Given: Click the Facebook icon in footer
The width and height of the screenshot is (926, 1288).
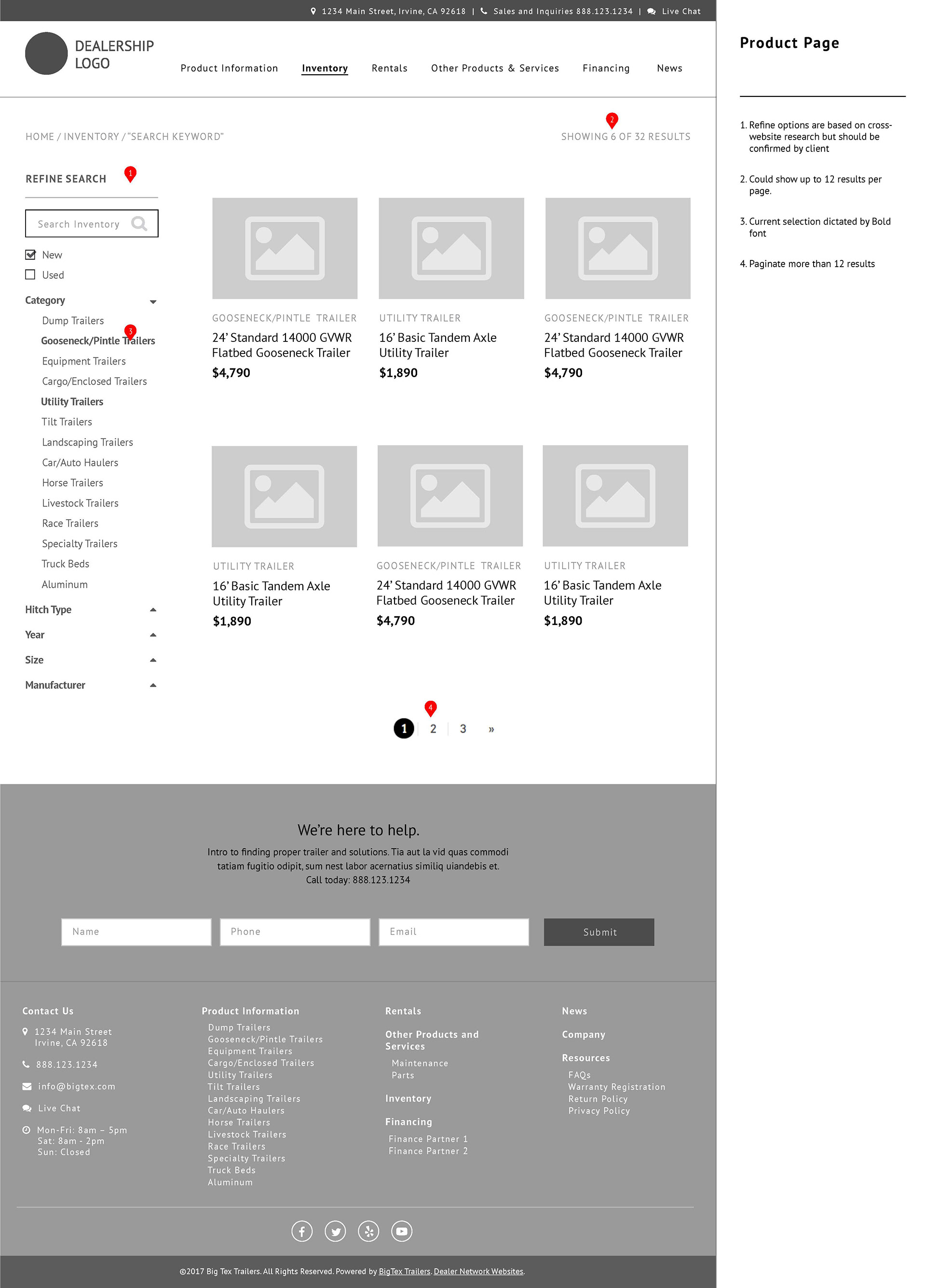Looking at the screenshot, I should 301,1231.
